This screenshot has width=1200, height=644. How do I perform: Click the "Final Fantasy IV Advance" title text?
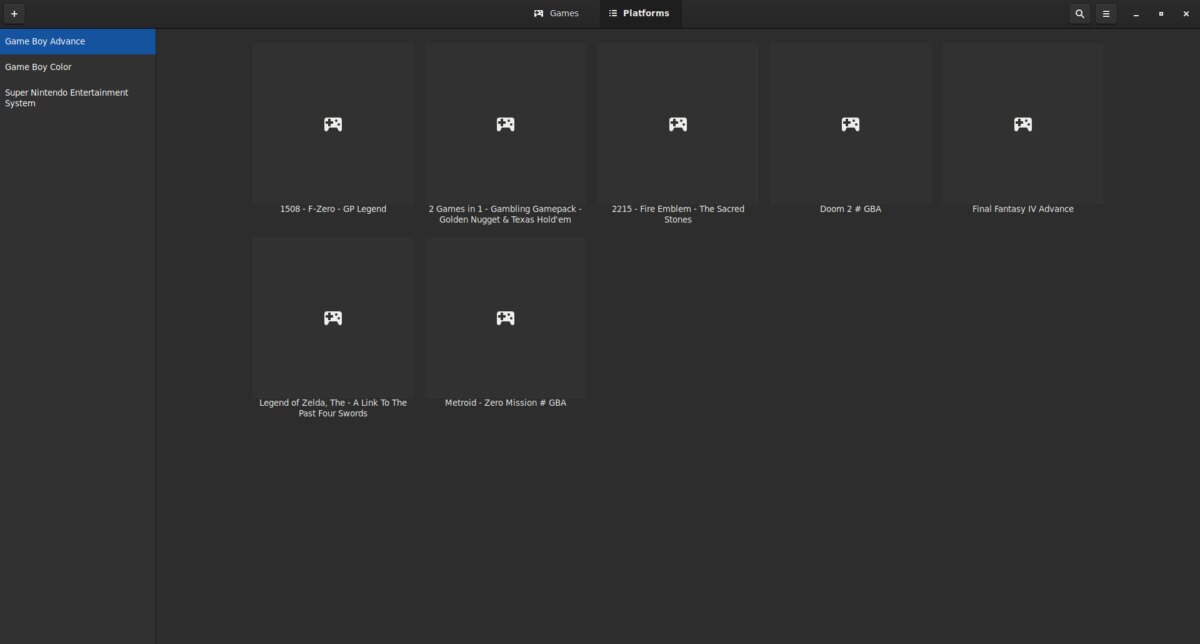pyautogui.click(x=1022, y=209)
